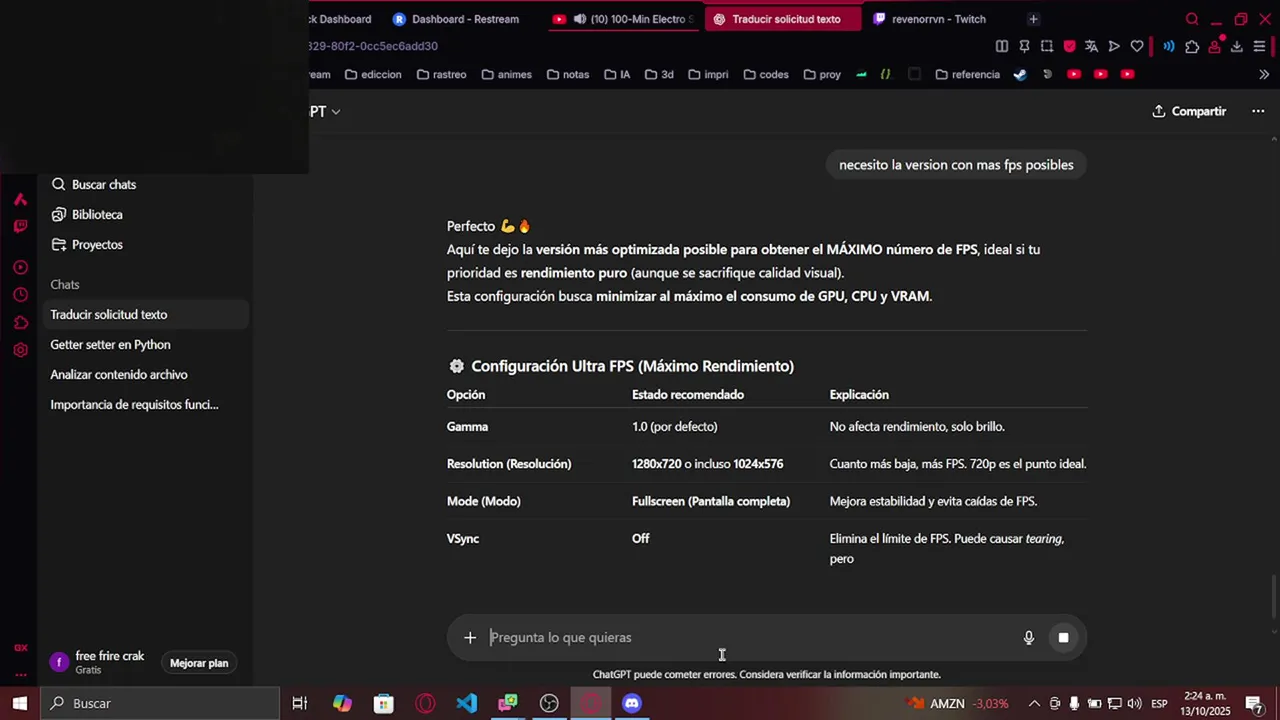Open Settings gear icon in Opera sidebar
The image size is (1280, 720).
[x=20, y=350]
